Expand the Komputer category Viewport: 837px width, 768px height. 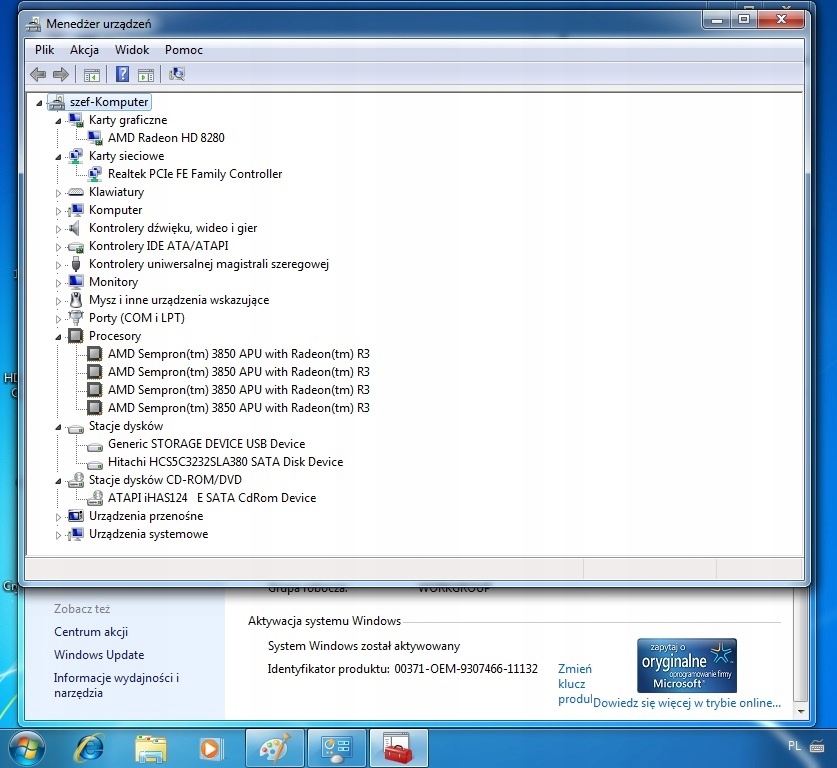pyautogui.click(x=58, y=211)
